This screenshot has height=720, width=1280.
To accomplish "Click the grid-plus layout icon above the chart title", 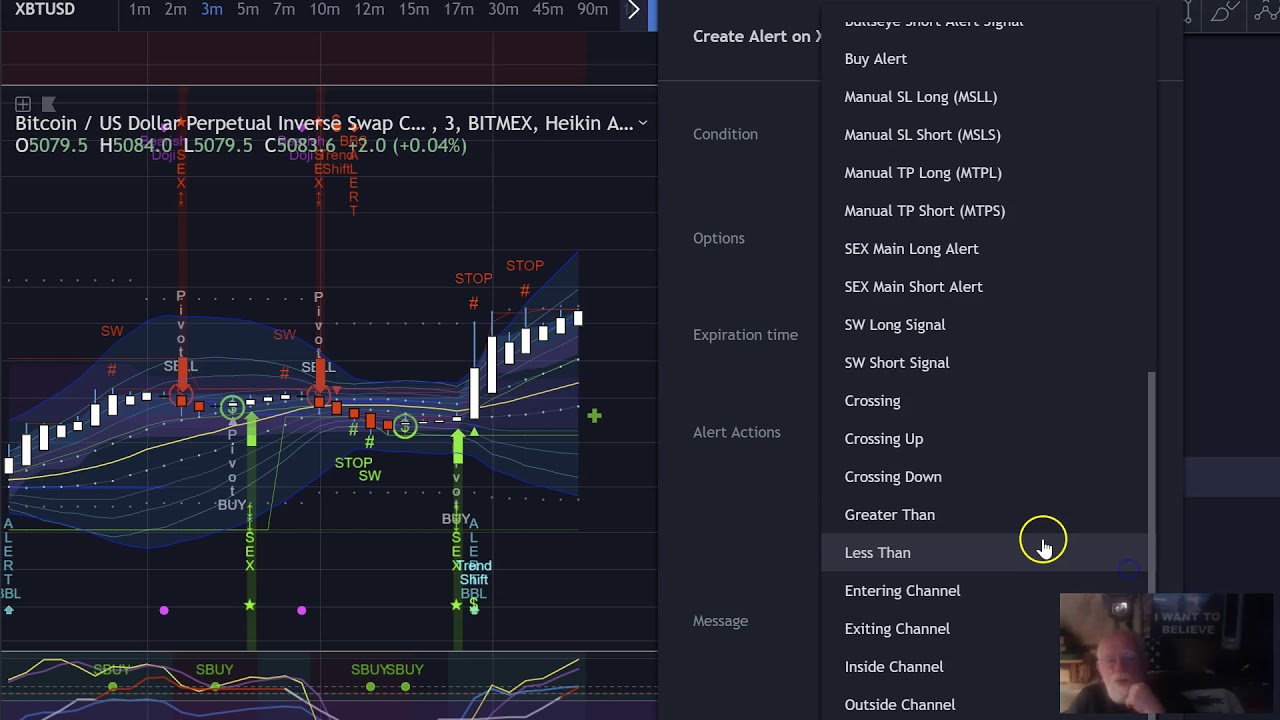I will 23,104.
